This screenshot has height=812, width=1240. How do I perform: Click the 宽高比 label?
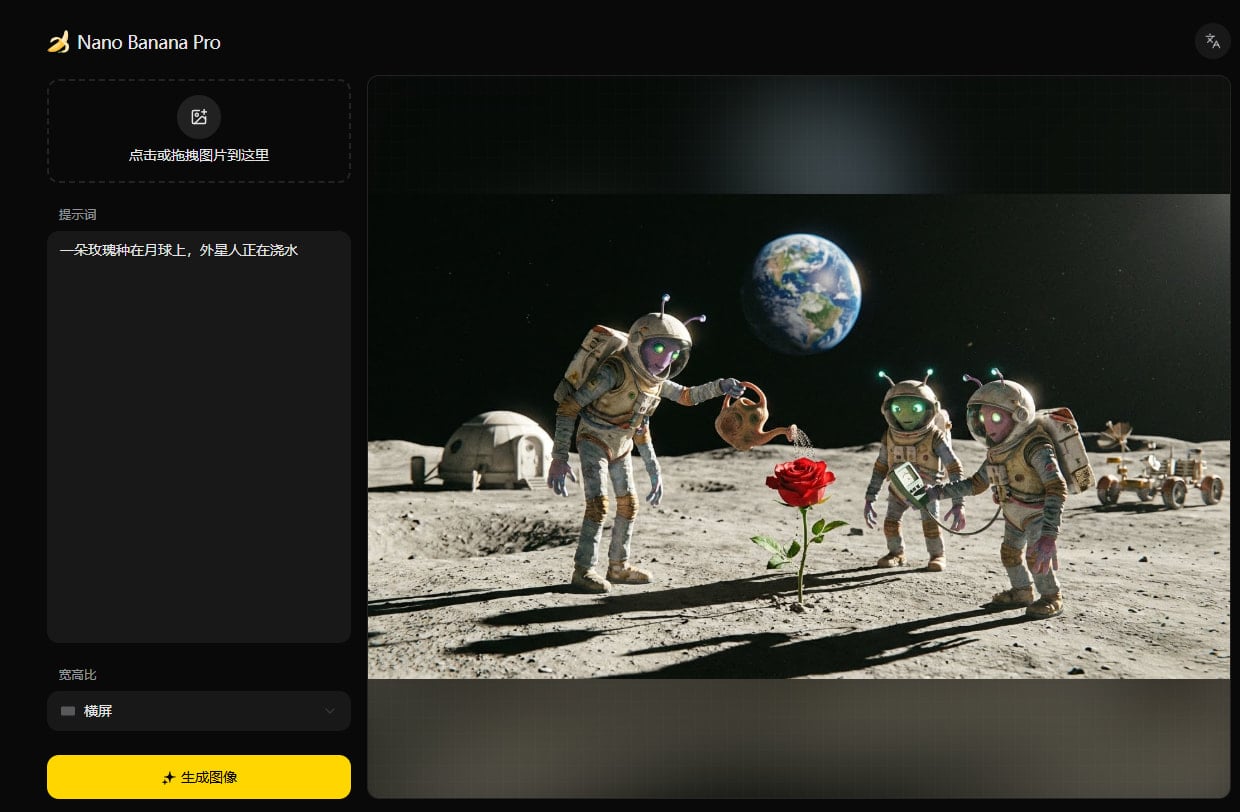point(78,675)
